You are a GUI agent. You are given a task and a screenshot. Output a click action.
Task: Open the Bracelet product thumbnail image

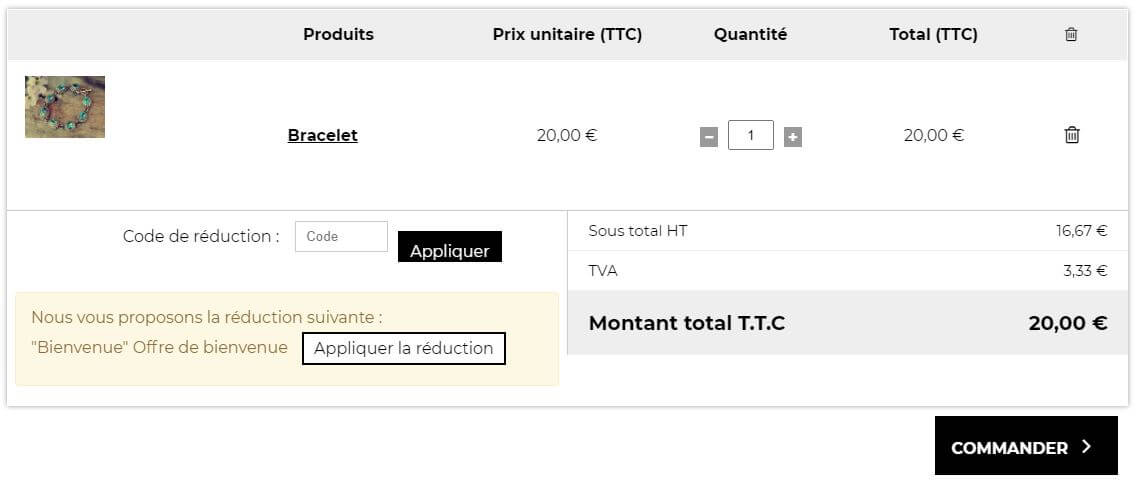click(65, 107)
